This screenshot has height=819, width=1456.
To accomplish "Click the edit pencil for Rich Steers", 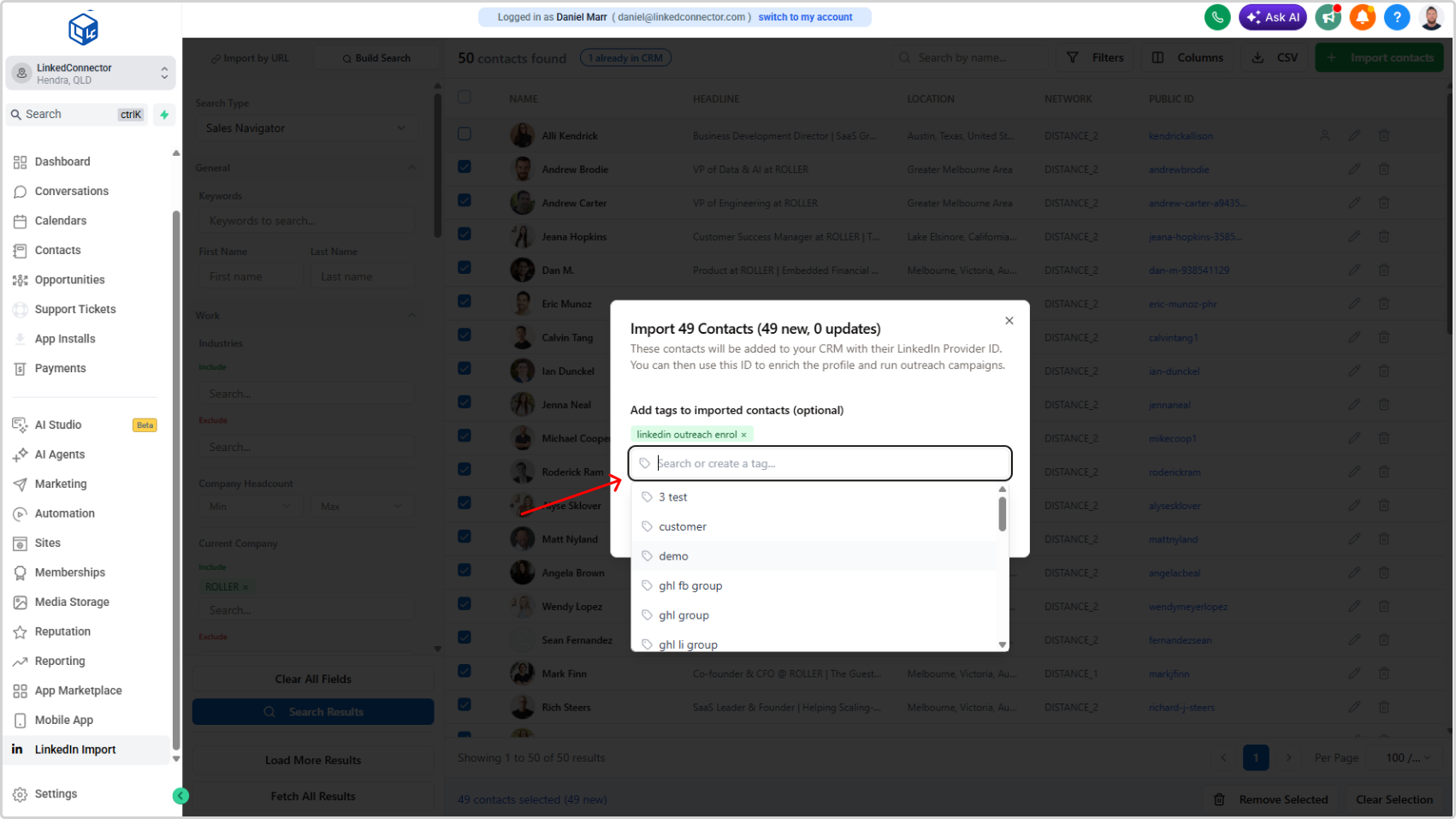I will point(1354,707).
